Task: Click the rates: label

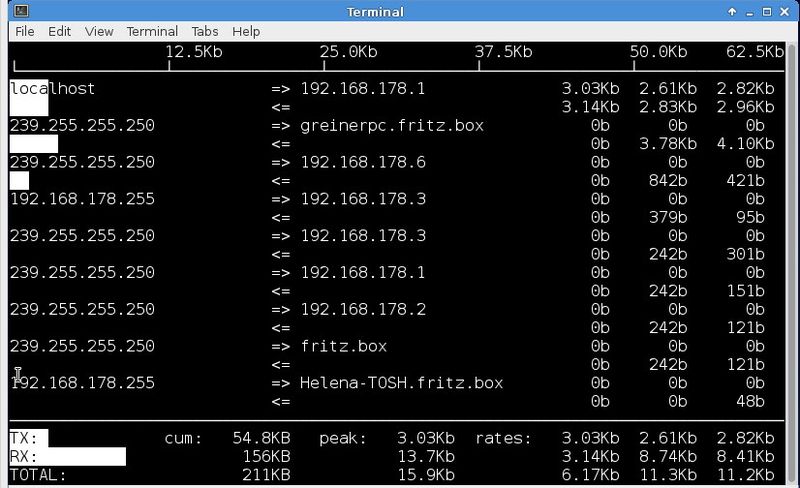Action: pyautogui.click(x=503, y=438)
